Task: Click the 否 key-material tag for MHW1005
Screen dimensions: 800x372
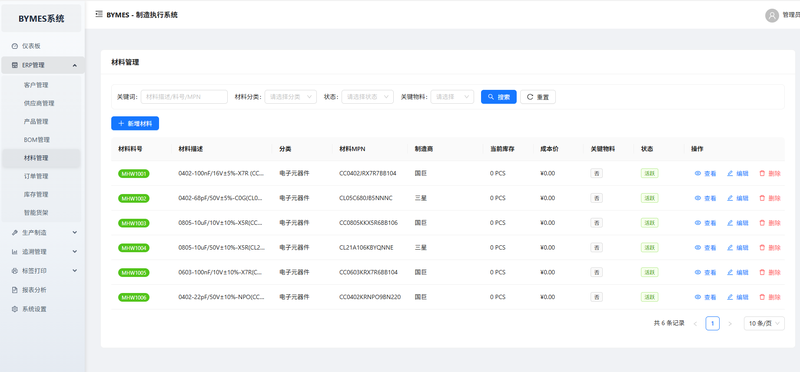Action: (596, 272)
